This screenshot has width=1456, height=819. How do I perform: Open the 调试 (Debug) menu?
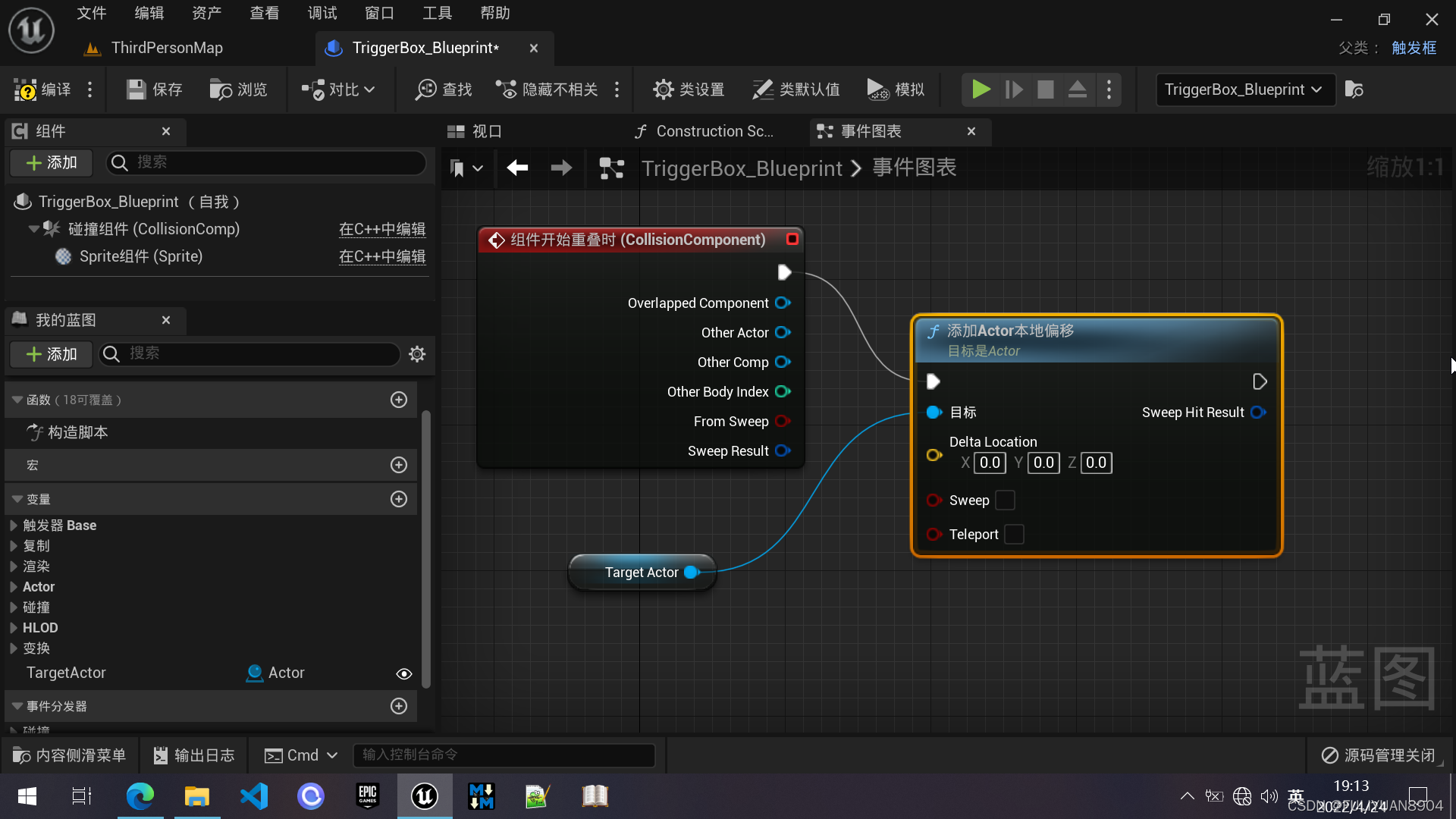point(322,13)
